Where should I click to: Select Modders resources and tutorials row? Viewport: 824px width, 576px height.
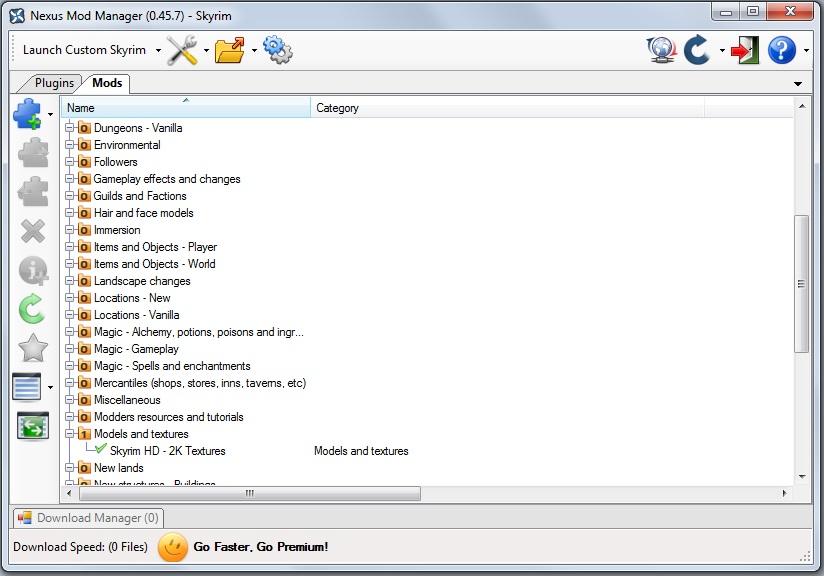coord(168,417)
